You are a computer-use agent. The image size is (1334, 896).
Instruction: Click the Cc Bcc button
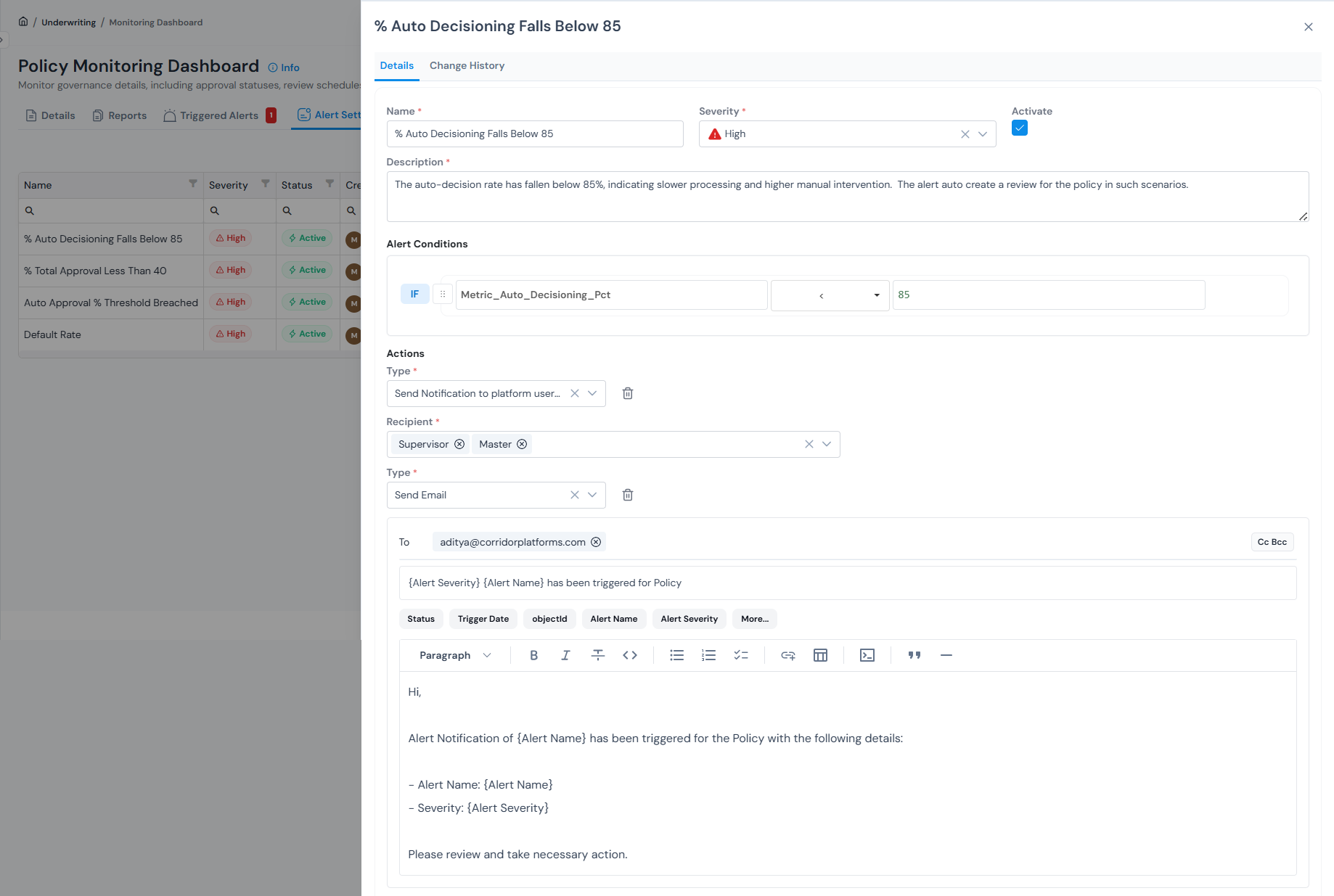tap(1272, 542)
